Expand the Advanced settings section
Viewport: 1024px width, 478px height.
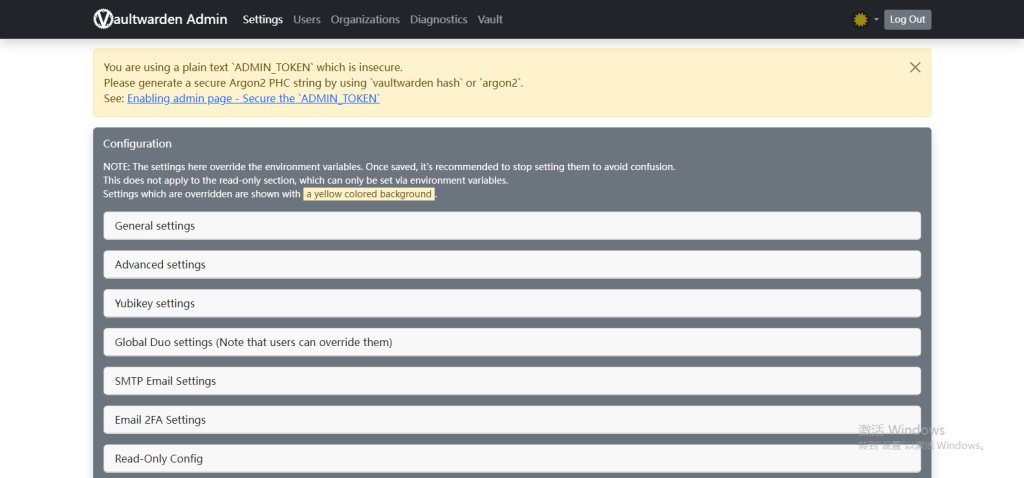511,265
